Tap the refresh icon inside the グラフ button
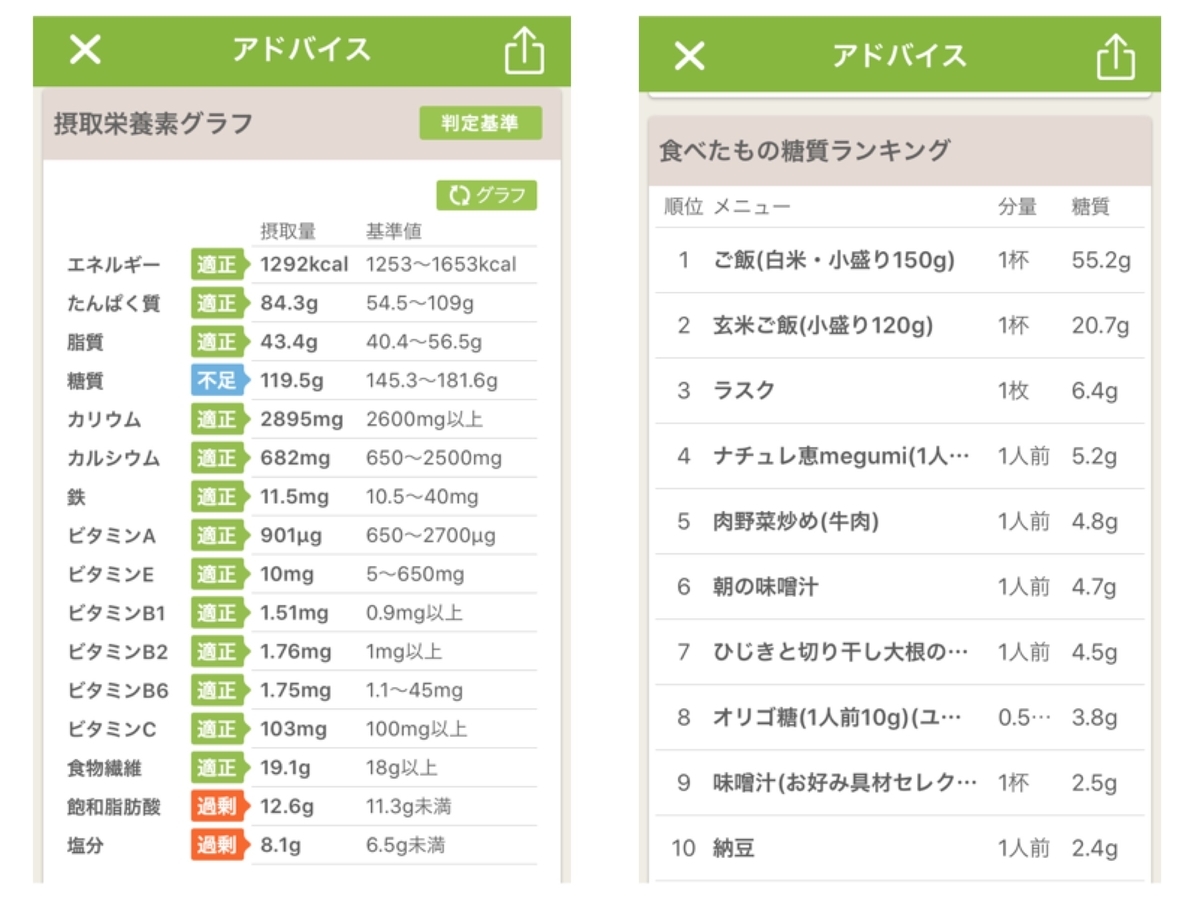The image size is (1200, 900). tap(460, 197)
